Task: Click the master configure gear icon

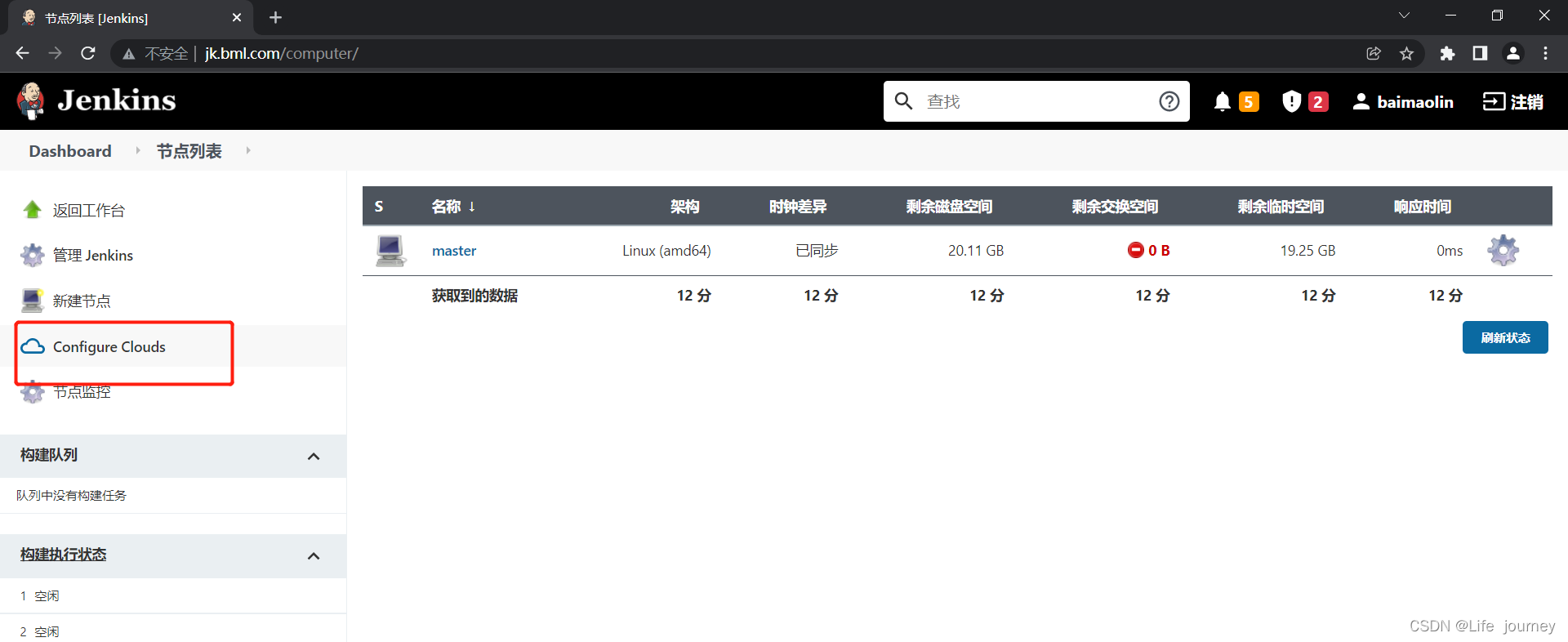Action: pos(1503,250)
